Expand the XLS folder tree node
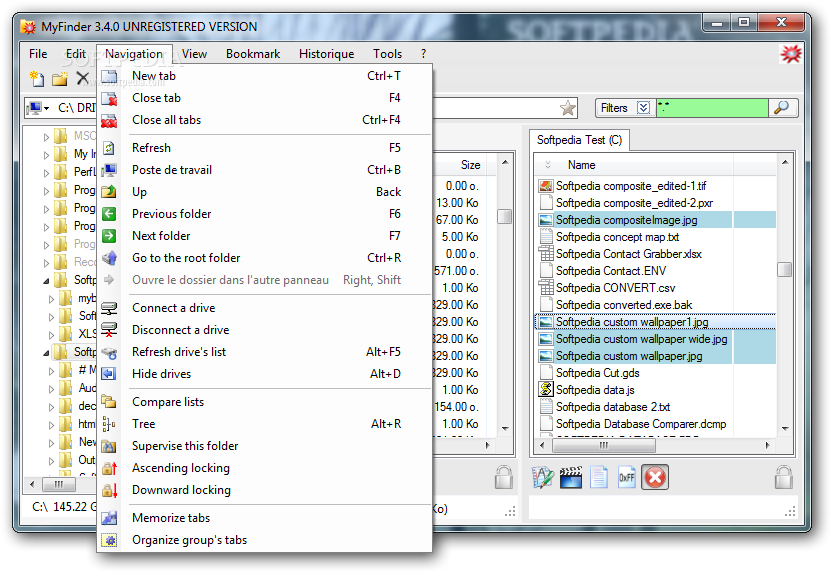The height and width of the screenshot is (573, 832). [x=51, y=335]
